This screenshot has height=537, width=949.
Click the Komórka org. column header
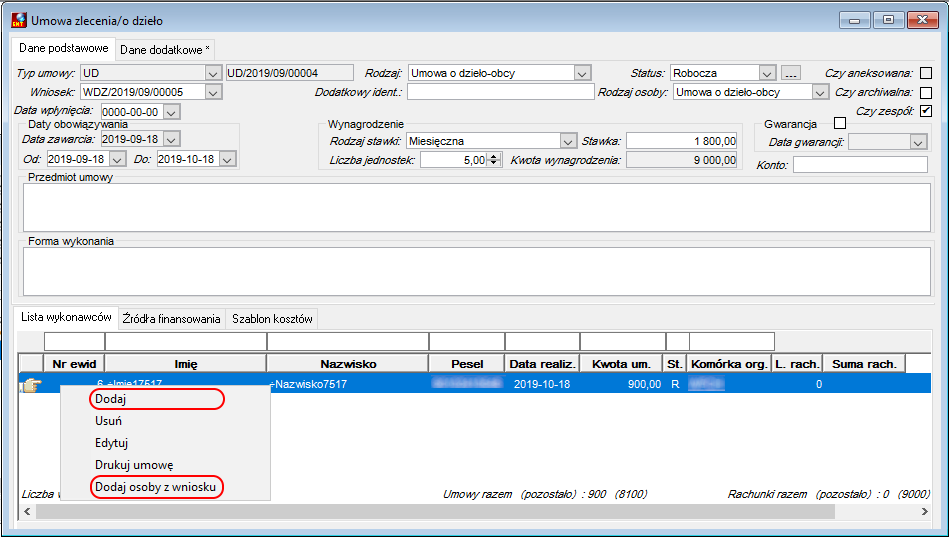[x=729, y=364]
